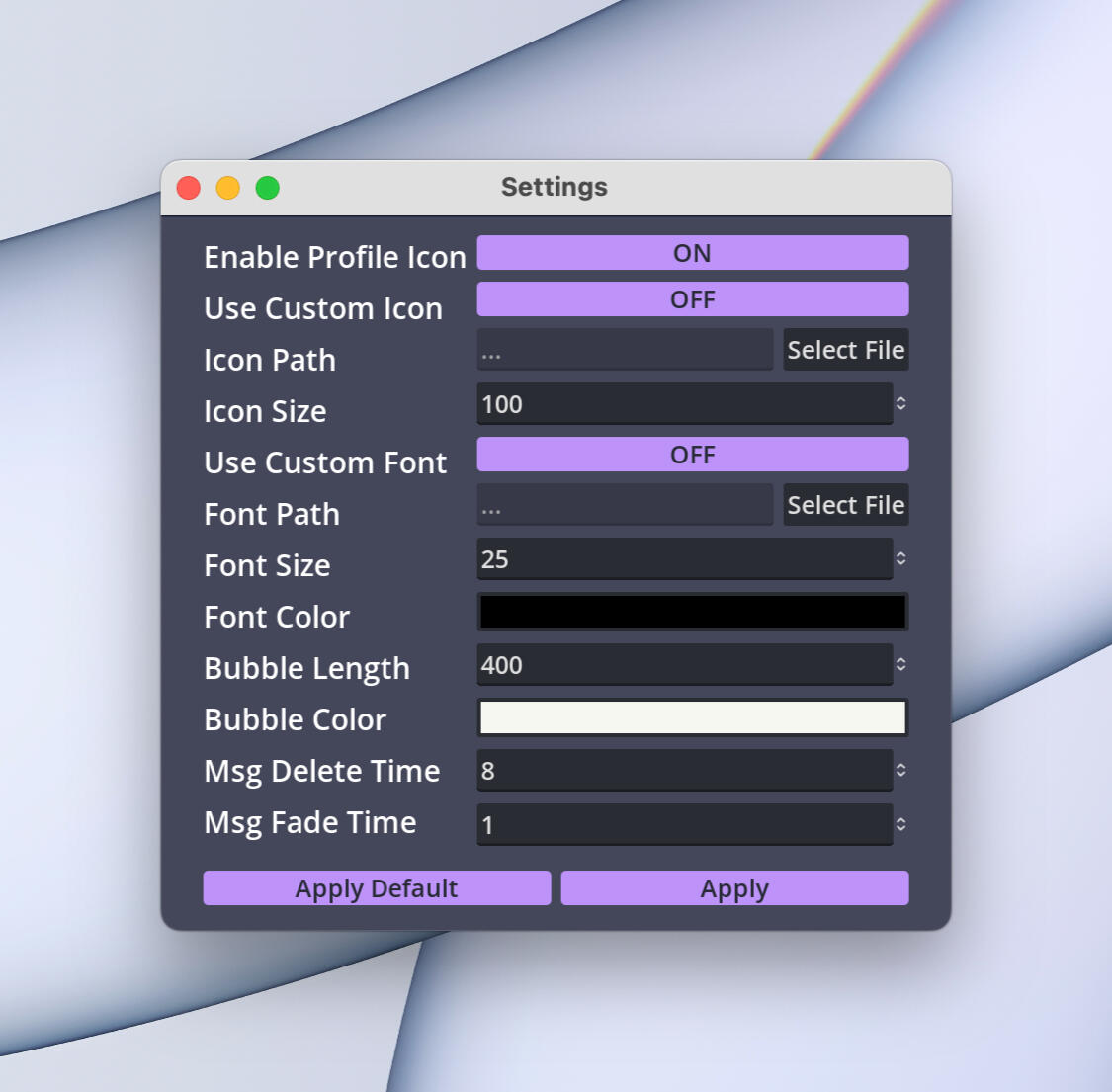This screenshot has width=1112, height=1092.
Task: Click the Bubble Length value field
Action: (684, 665)
